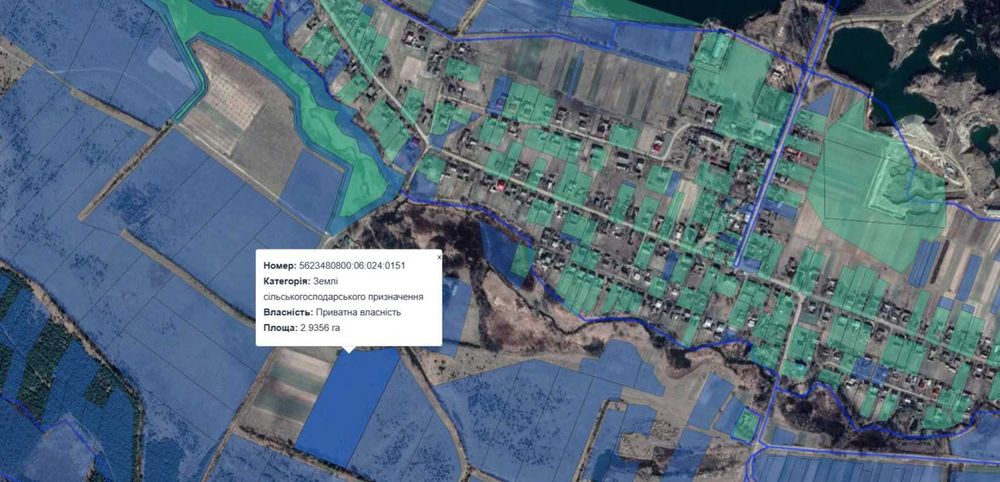The width and height of the screenshot is (1000, 482).
Task: Click the 'Приватна власність' value
Action: 358,312
